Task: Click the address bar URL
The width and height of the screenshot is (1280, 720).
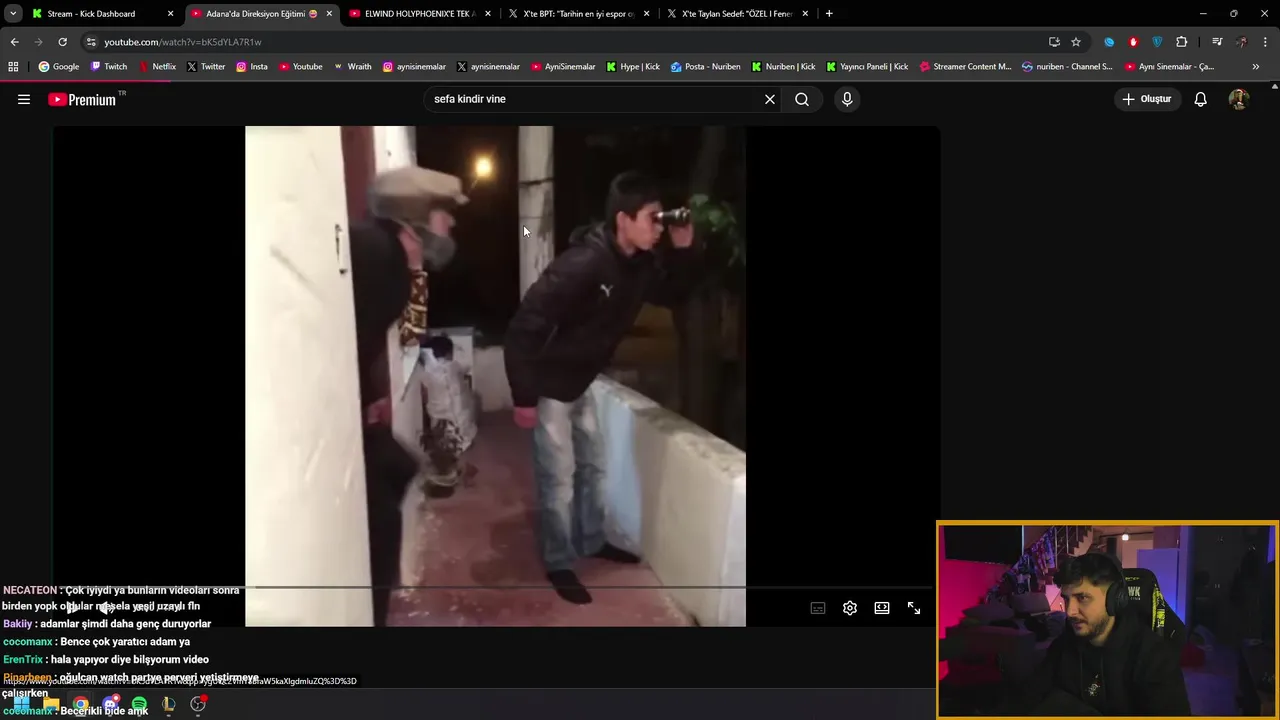Action: 183,42
